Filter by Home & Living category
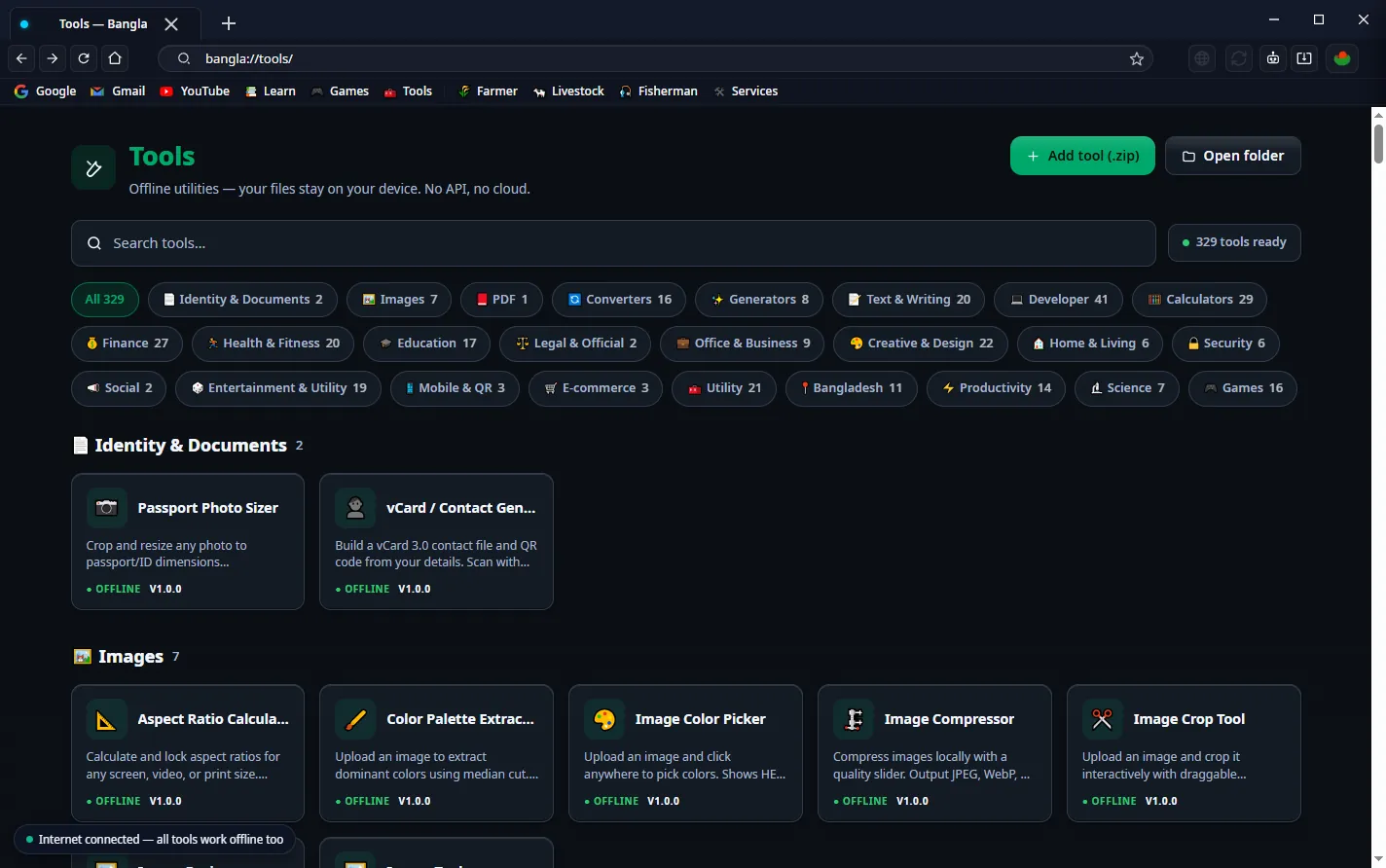This screenshot has width=1386, height=868. pyautogui.click(x=1090, y=344)
